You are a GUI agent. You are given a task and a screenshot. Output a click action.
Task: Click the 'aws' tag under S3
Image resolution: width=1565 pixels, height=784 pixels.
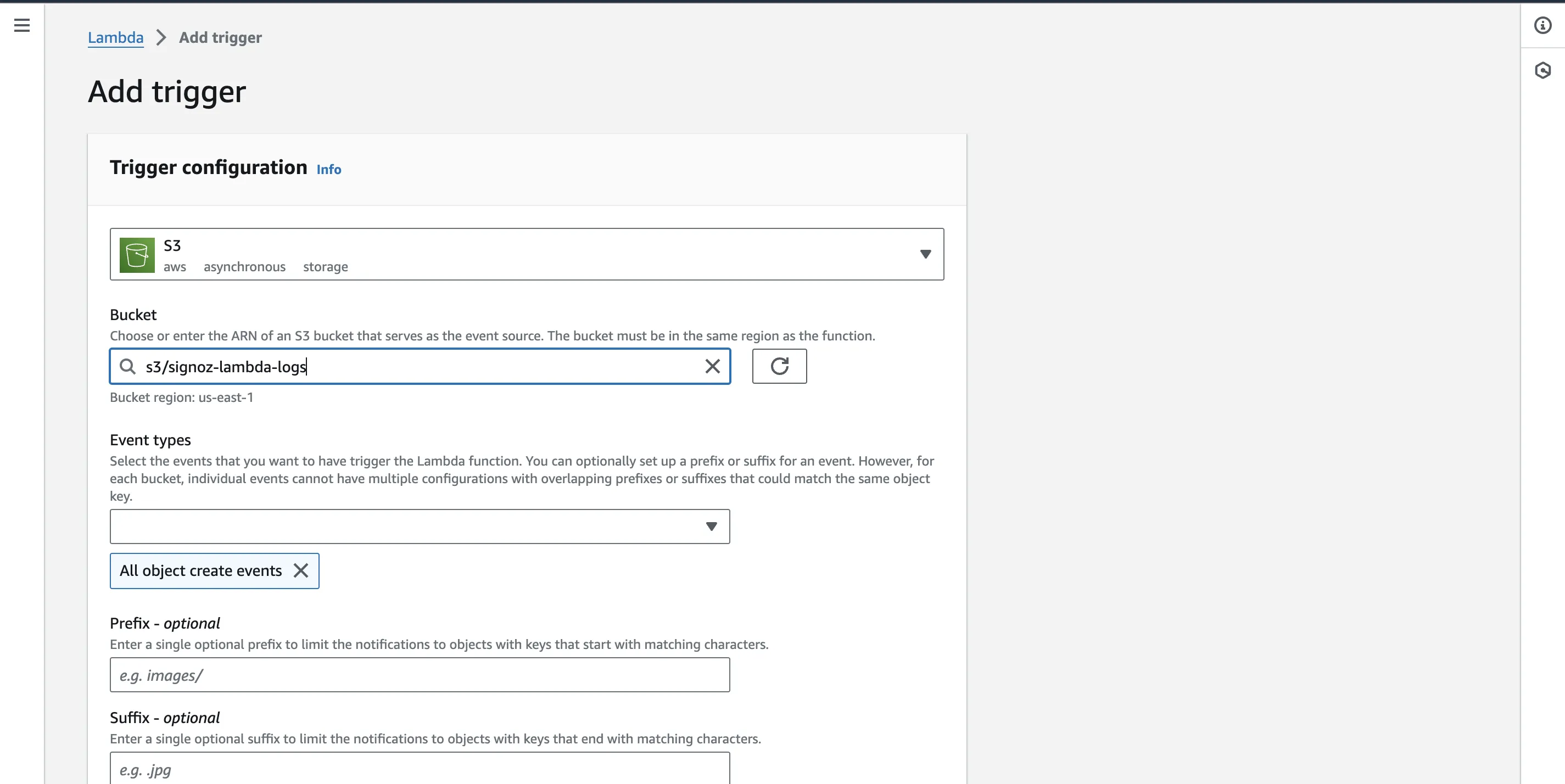coord(175,267)
